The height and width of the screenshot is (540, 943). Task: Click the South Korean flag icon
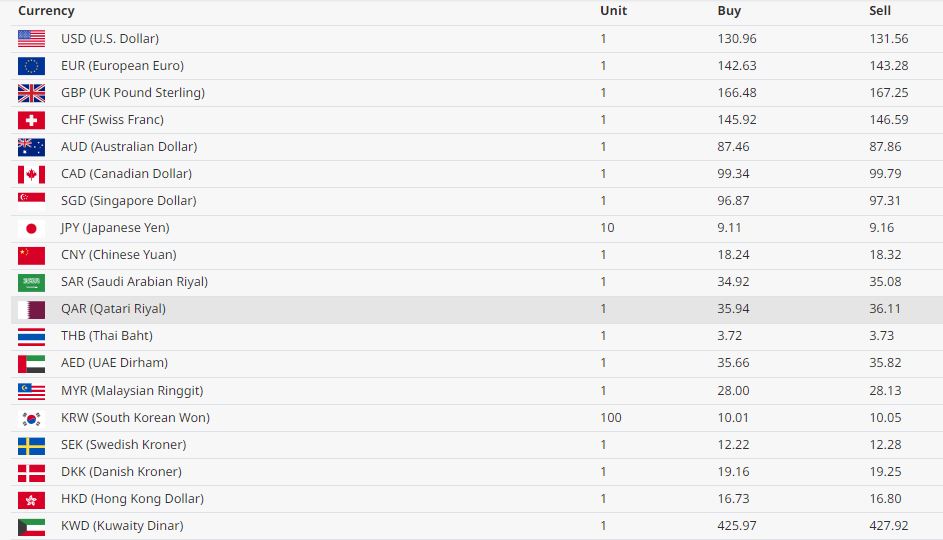31,418
